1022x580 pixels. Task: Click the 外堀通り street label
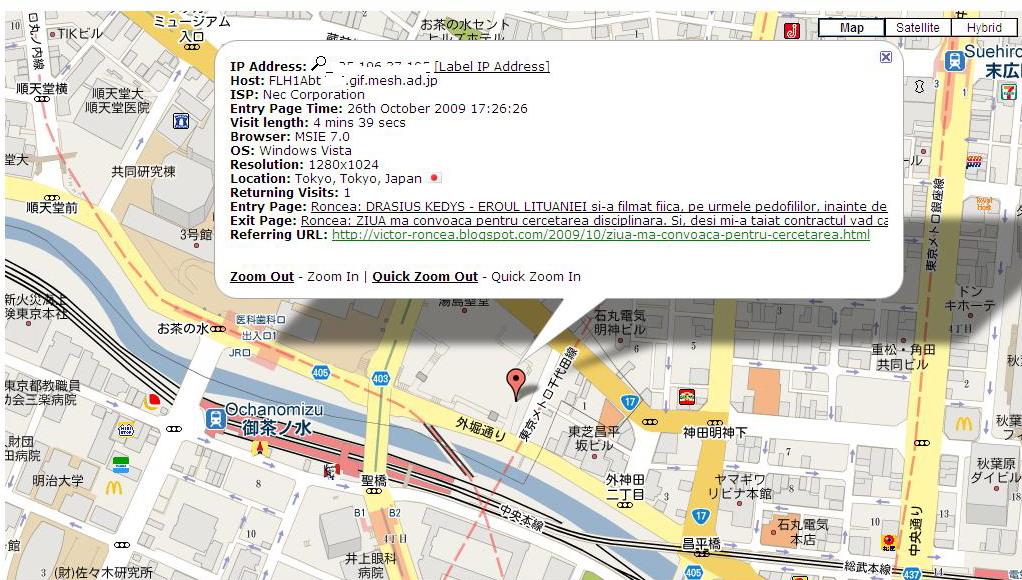pos(481,429)
